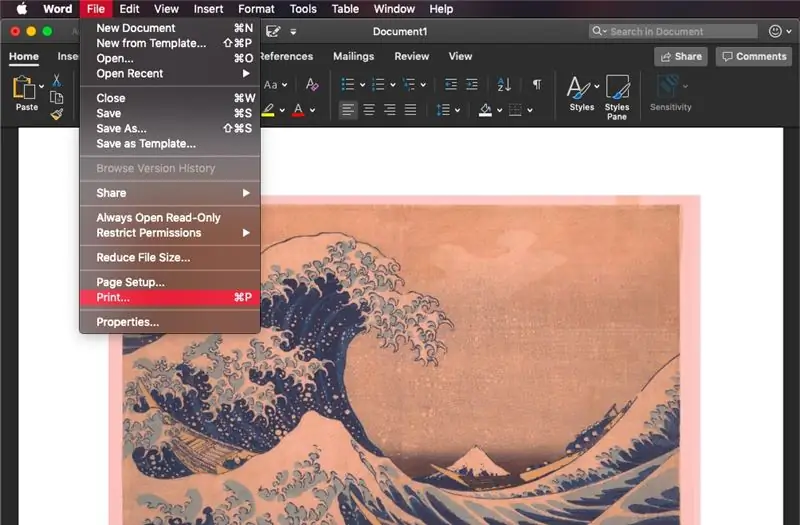Click the Increase Indent icon
Screen dimensions: 800x525
pyautogui.click(x=472, y=84)
